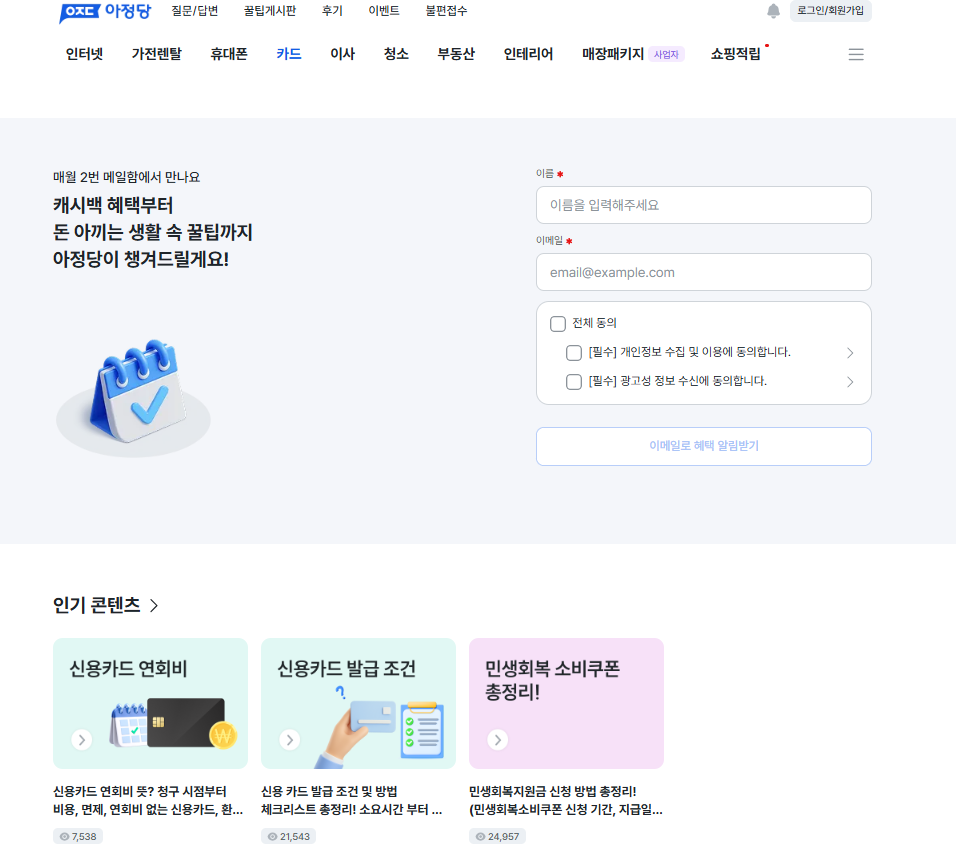Click arrow button on 신용카드 발급 조건 card
The width and height of the screenshot is (956, 860).
point(290,739)
